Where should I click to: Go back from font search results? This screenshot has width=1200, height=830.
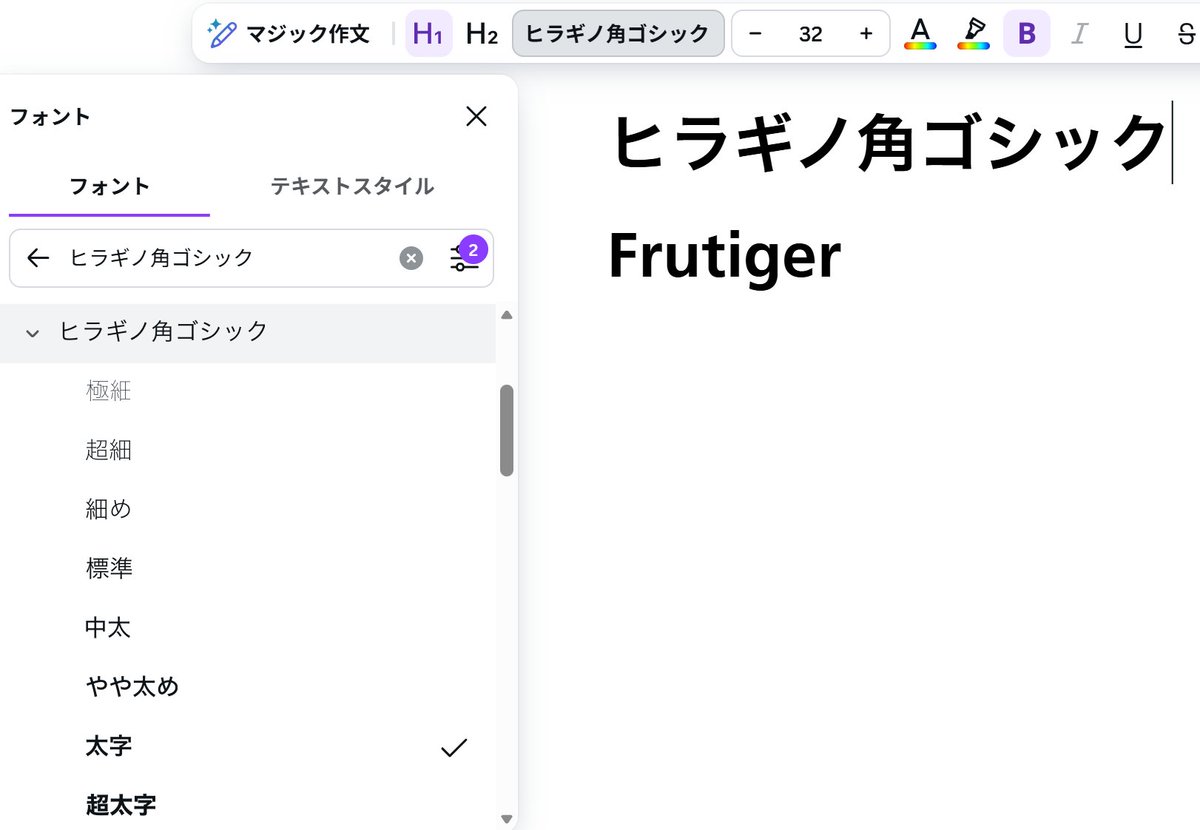[x=38, y=258]
